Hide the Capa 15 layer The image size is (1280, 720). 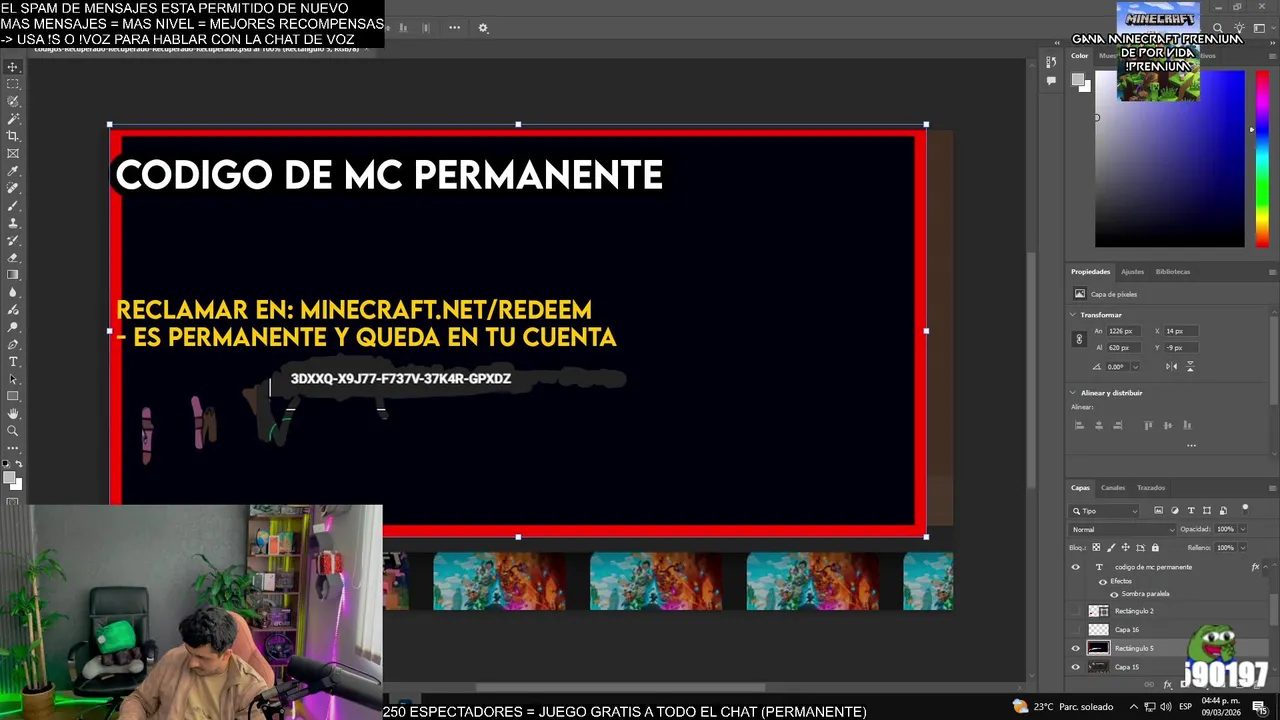(x=1076, y=667)
